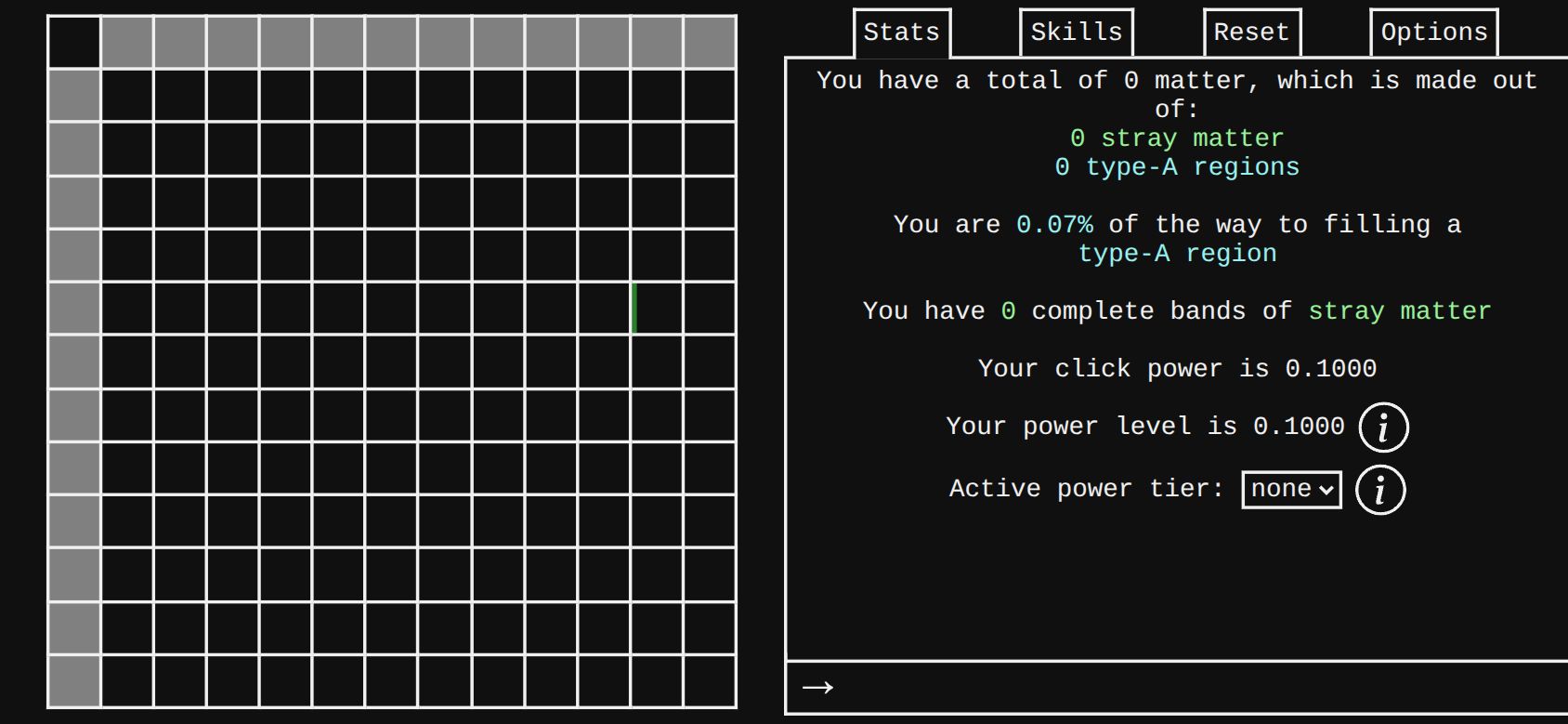Click the right arrow at panel bottom

coord(817,688)
